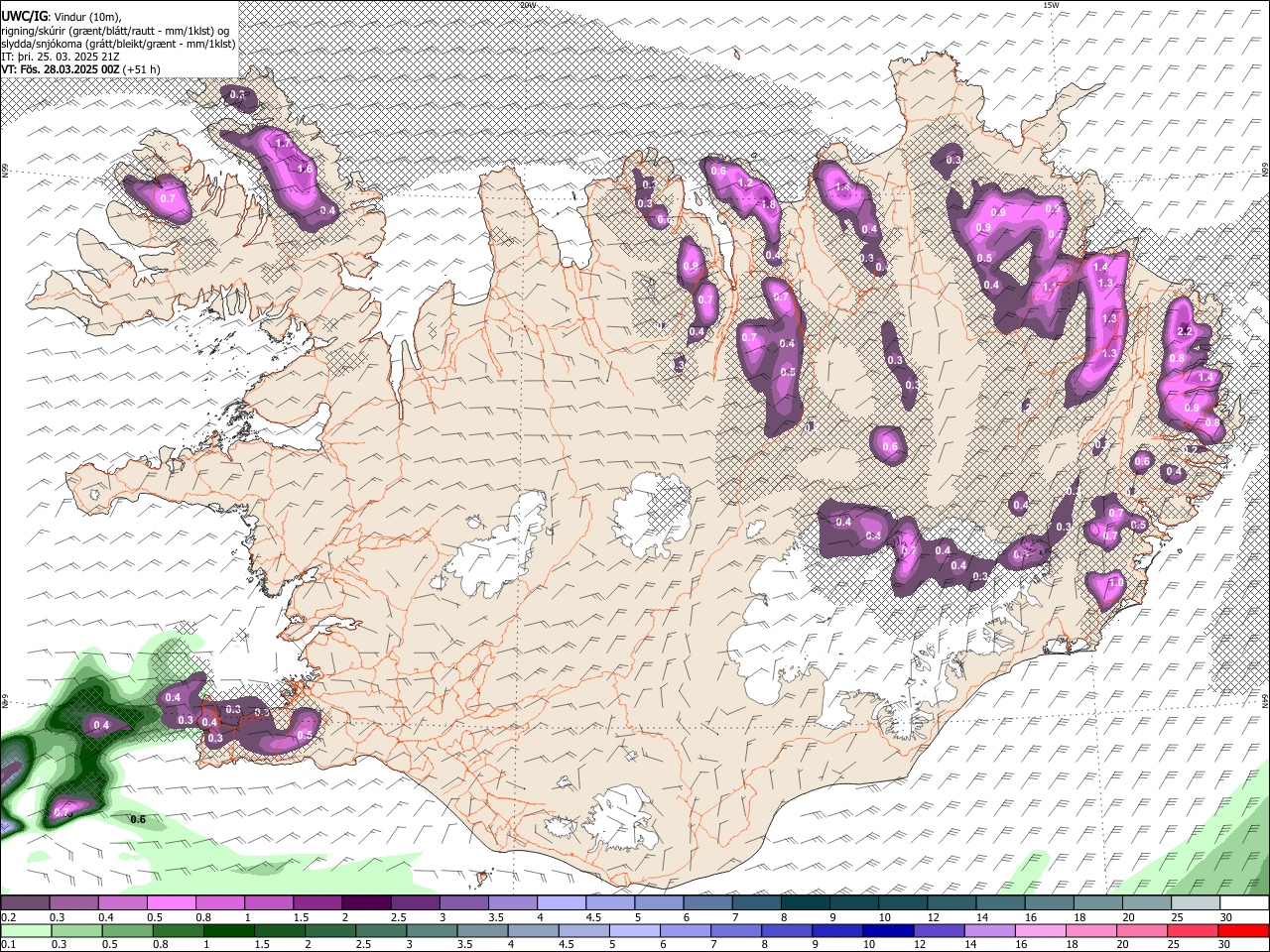
Task: Select the darkest purple 2–2.5 swatch, upper legend
Action: 365,903
